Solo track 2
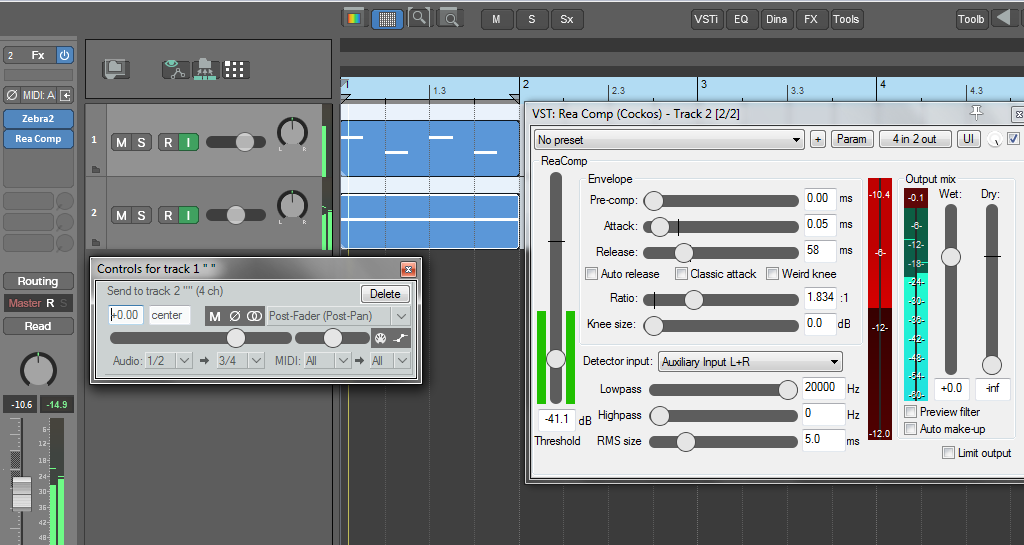 (x=141, y=215)
